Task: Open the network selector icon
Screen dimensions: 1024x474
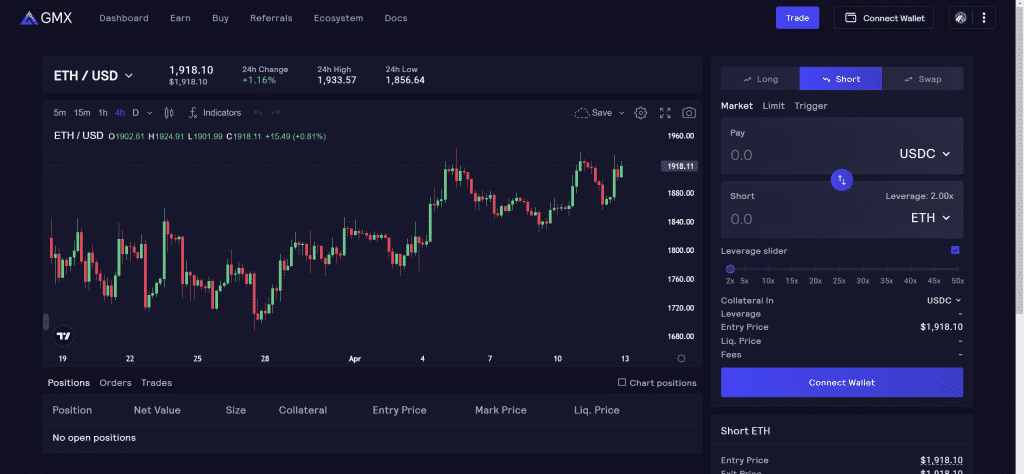Action: (x=961, y=18)
